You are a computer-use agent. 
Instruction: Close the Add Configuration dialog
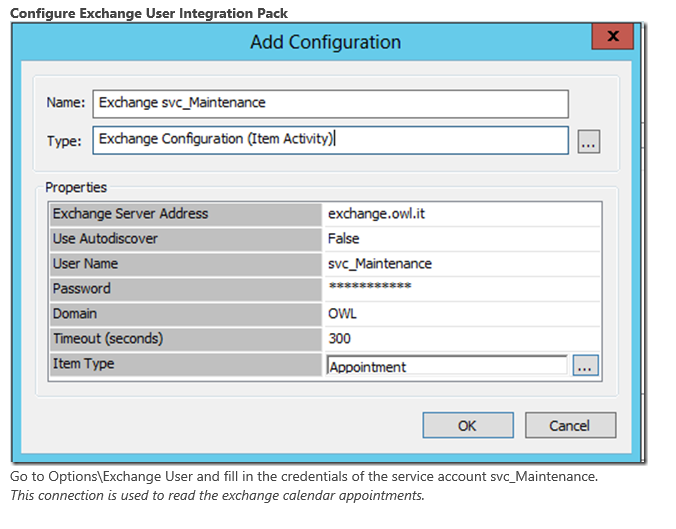click(613, 36)
